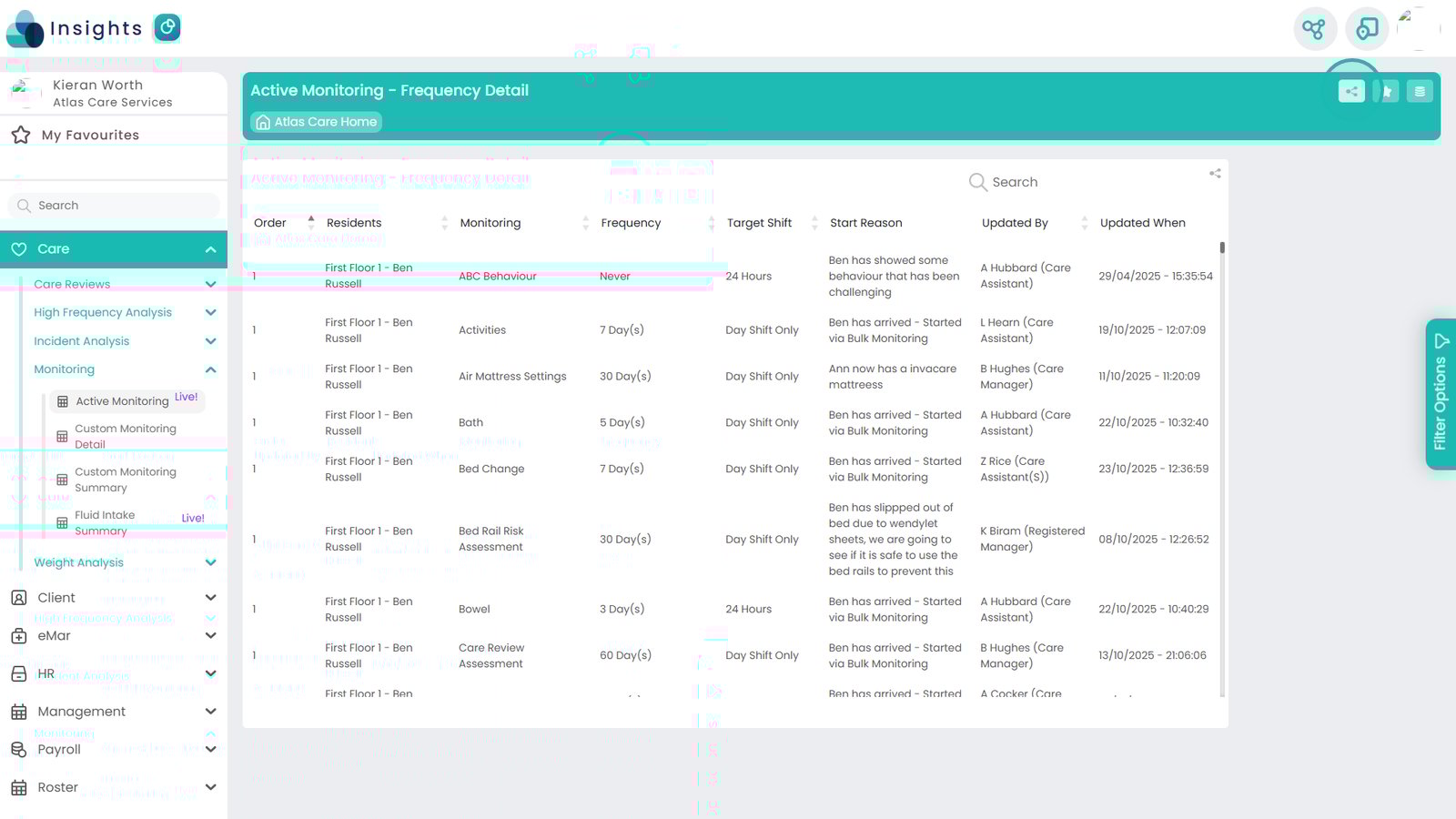1456x819 pixels.
Task: Open the connected nodes icon in top bar
Action: click(x=1314, y=29)
